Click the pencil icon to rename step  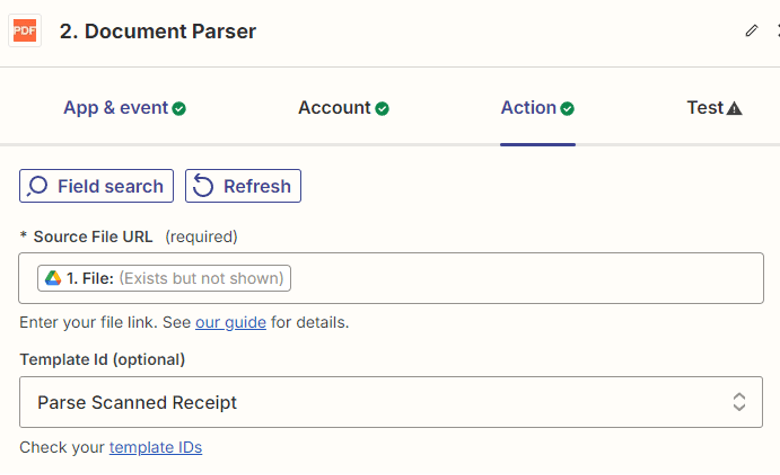click(752, 31)
